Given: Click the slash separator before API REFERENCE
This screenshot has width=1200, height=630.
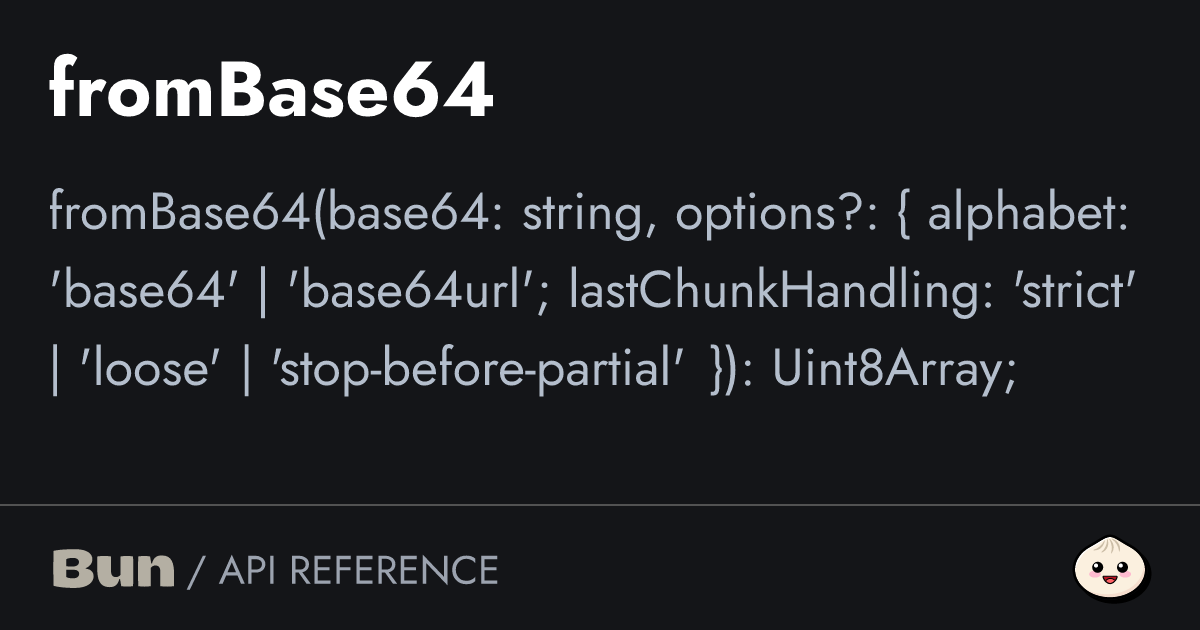Looking at the screenshot, I should click(196, 570).
